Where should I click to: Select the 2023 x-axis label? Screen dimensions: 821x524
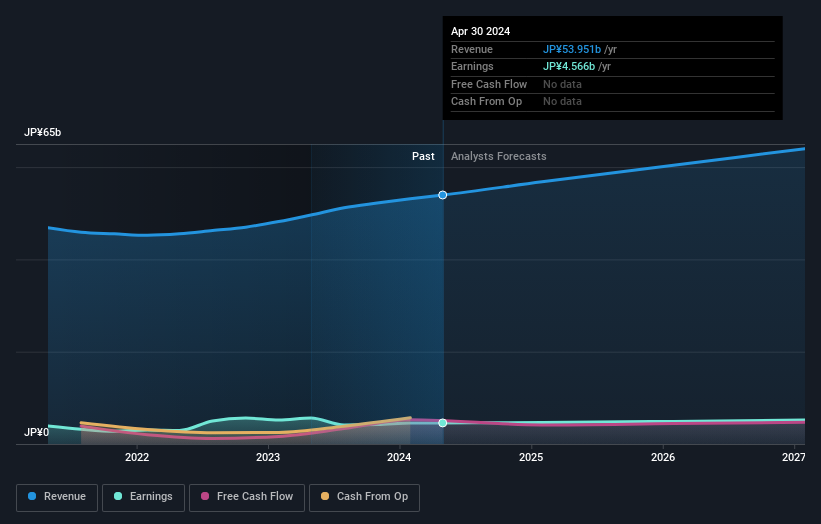click(x=268, y=457)
